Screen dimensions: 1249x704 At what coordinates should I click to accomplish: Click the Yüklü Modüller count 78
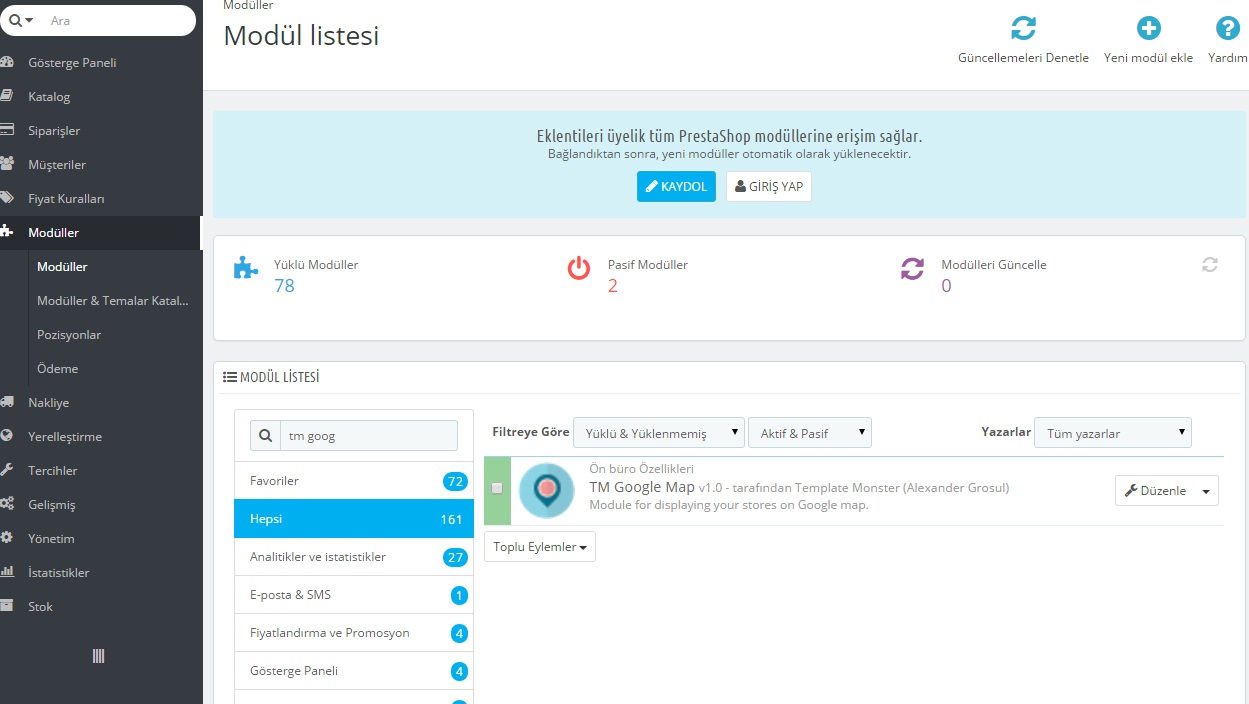point(284,286)
